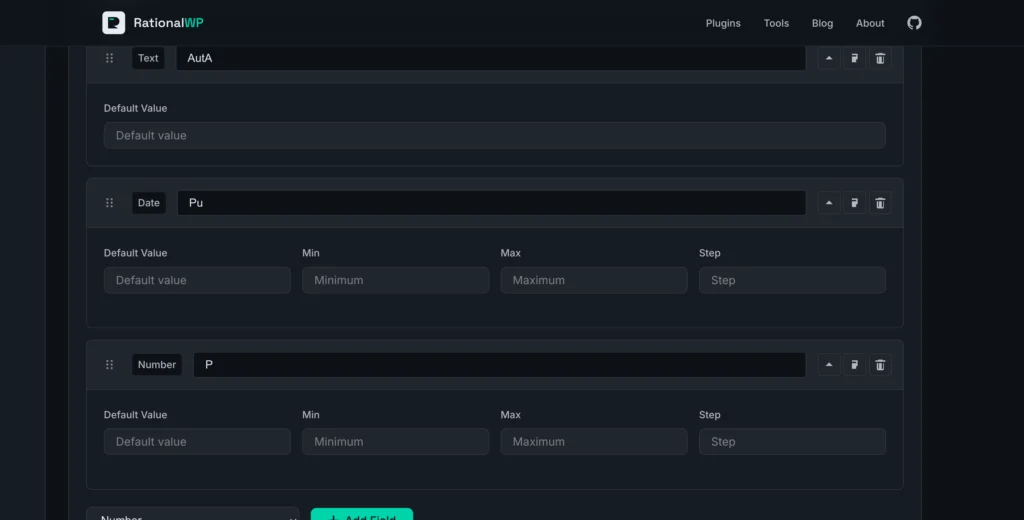Click the Date type badge

149,203
